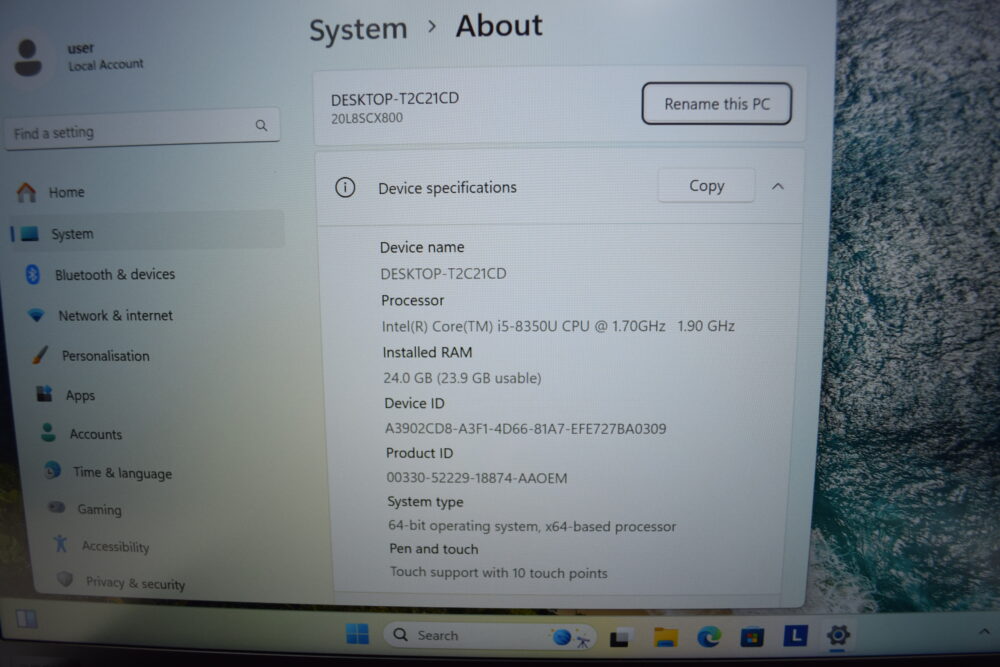Launch File Explorer from the taskbar
The height and width of the screenshot is (667, 1000).
coord(665,636)
